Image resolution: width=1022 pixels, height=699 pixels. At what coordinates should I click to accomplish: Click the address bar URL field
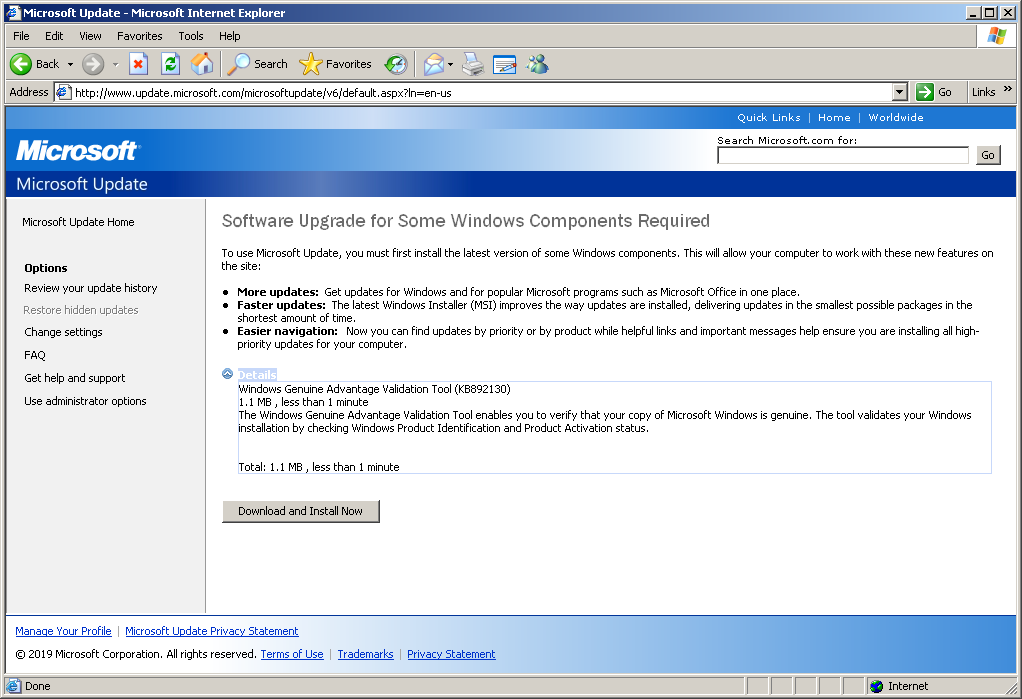click(x=482, y=93)
